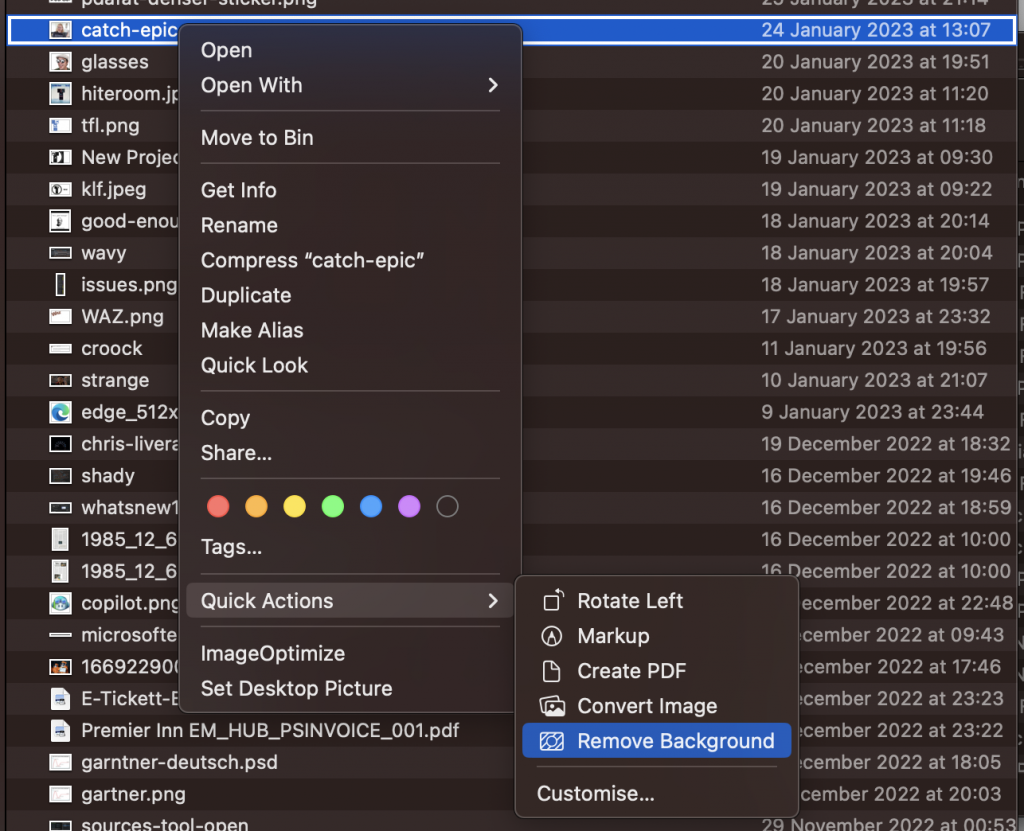Expand the Quick Actions submenu chevron

pos(493,601)
